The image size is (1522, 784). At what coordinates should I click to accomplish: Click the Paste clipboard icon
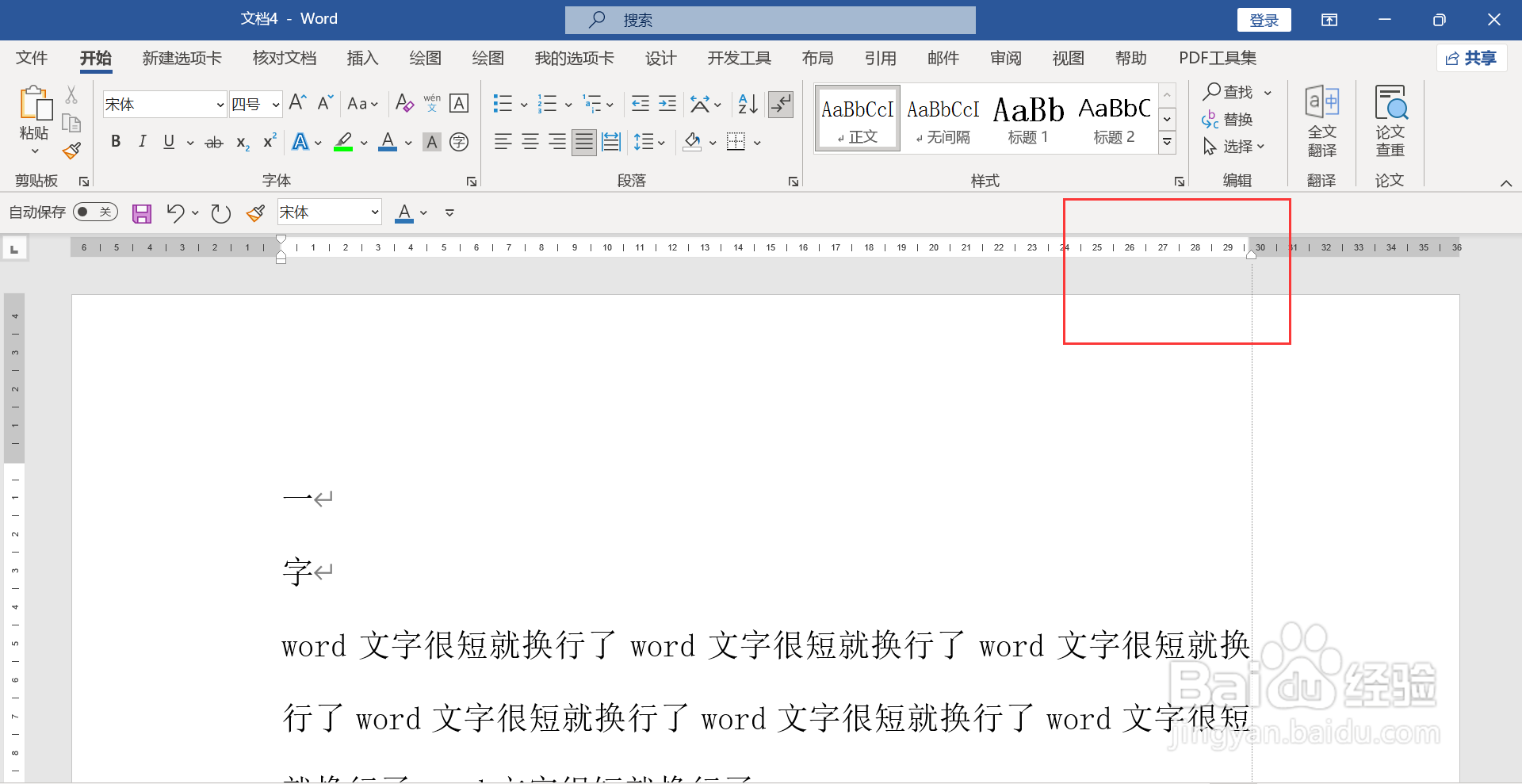[35, 104]
